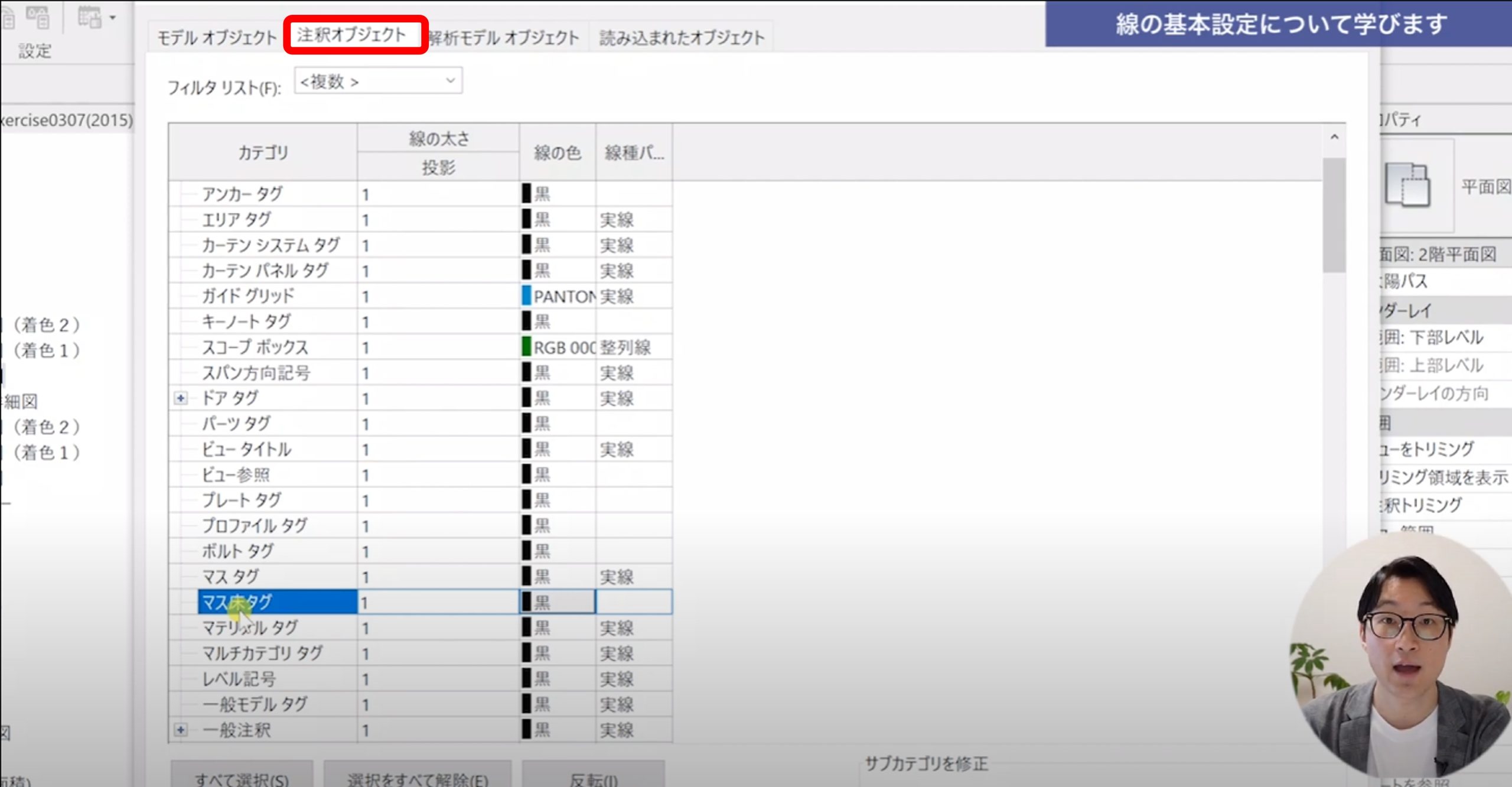Open the 読み込まれたオブジェクト tab
1512x787 pixels.
pyautogui.click(x=681, y=38)
